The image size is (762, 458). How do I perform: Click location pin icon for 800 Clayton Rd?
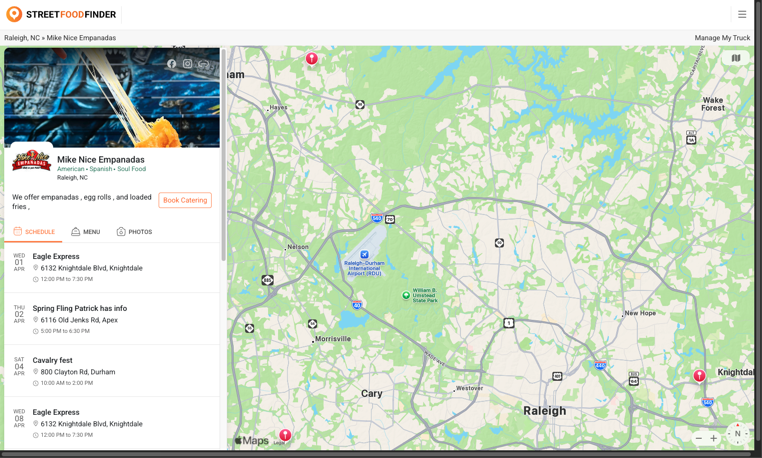click(x=35, y=371)
